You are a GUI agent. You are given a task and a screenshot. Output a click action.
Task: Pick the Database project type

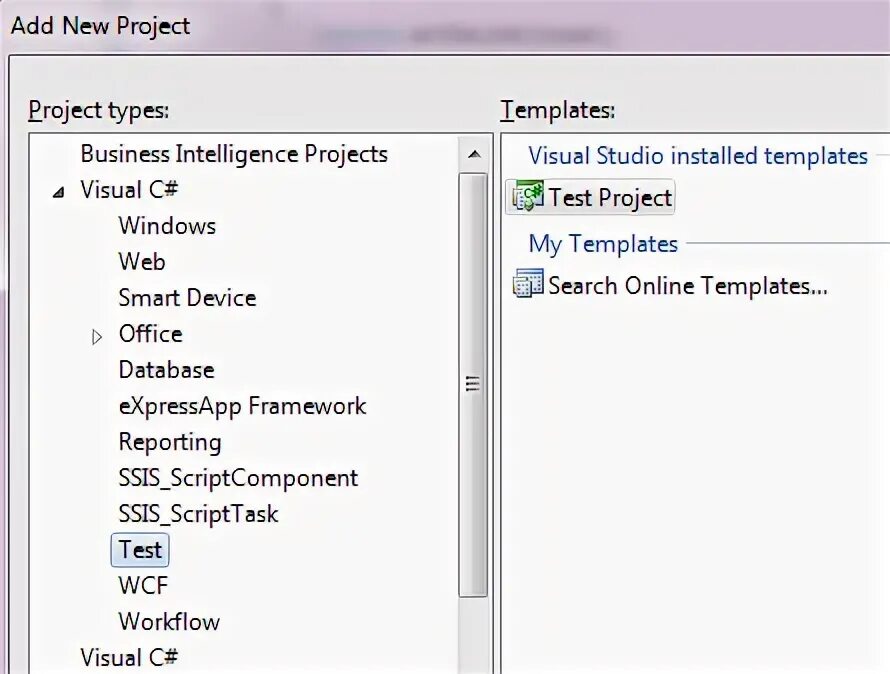[166, 370]
